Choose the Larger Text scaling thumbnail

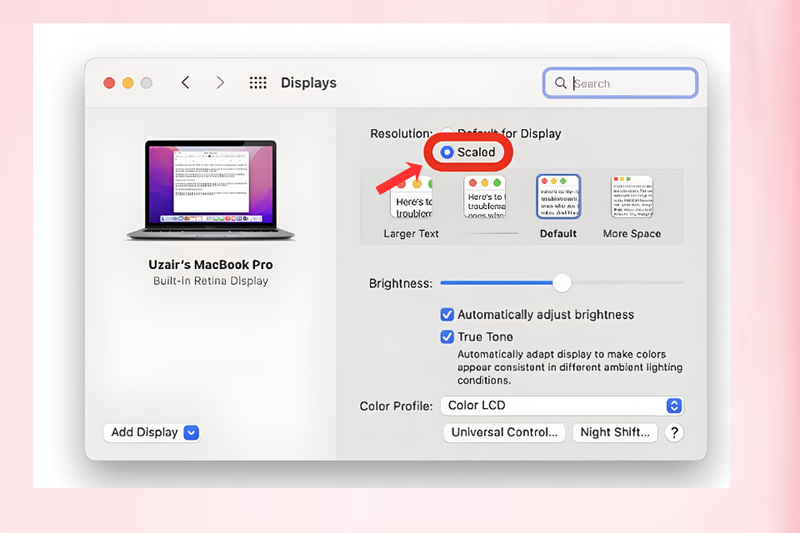pos(411,199)
